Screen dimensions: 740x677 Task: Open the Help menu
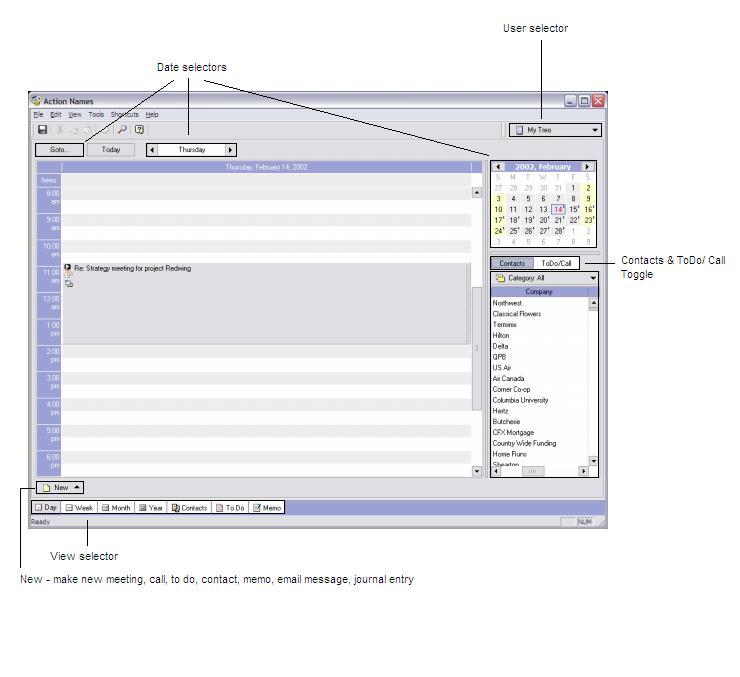click(151, 115)
